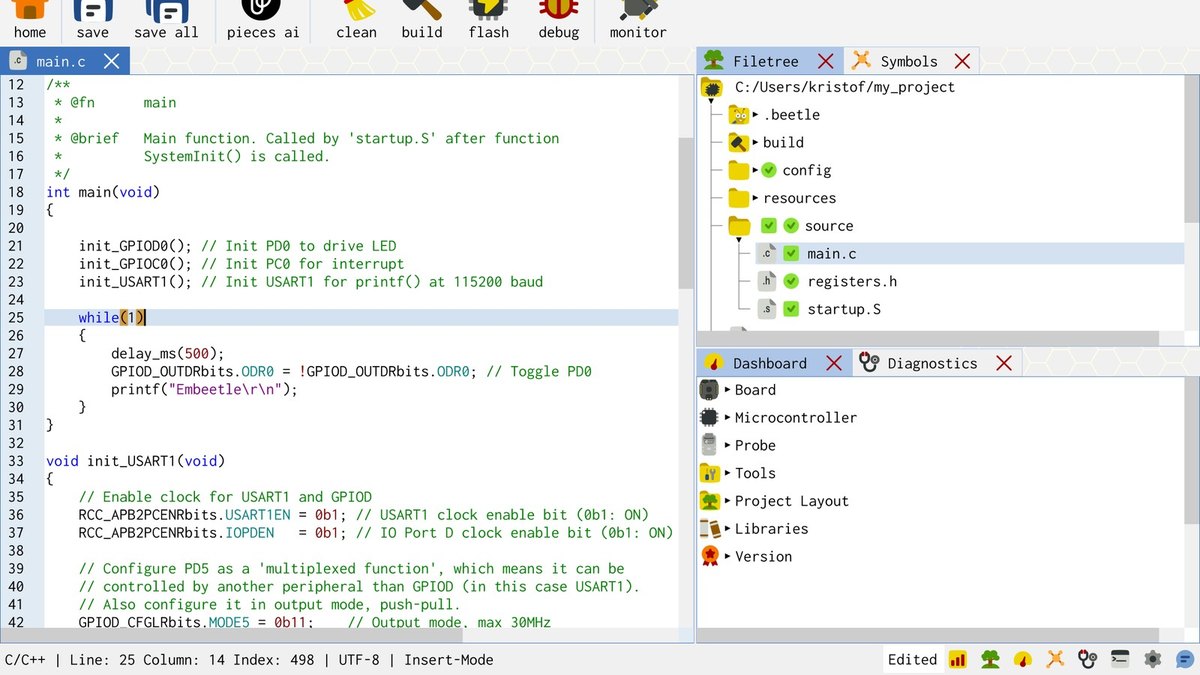Click the round green check beside source
This screenshot has height=675, width=1200.
pyautogui.click(x=791, y=226)
